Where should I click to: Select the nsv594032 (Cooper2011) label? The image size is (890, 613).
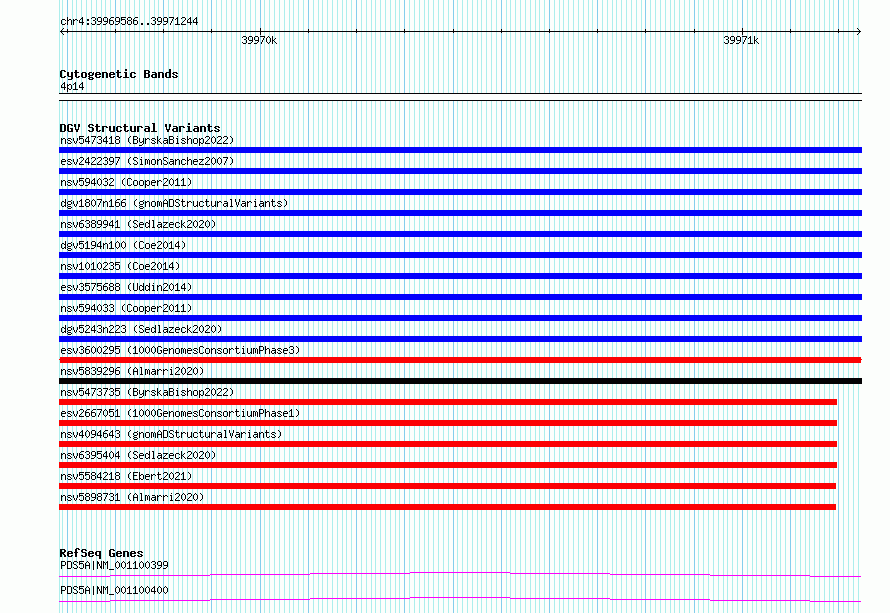coord(126,182)
